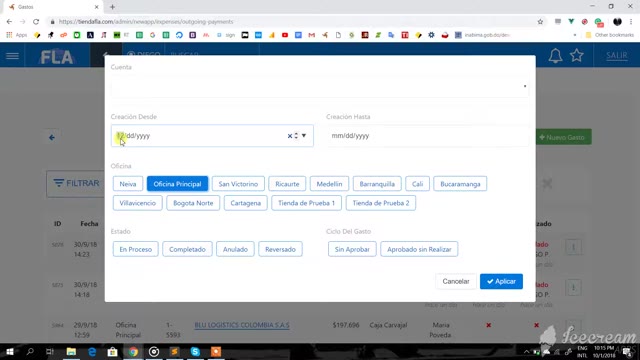Screen dimensions: 640x360
Task: Open the Chrome menu with three dots
Action: [631, 22]
